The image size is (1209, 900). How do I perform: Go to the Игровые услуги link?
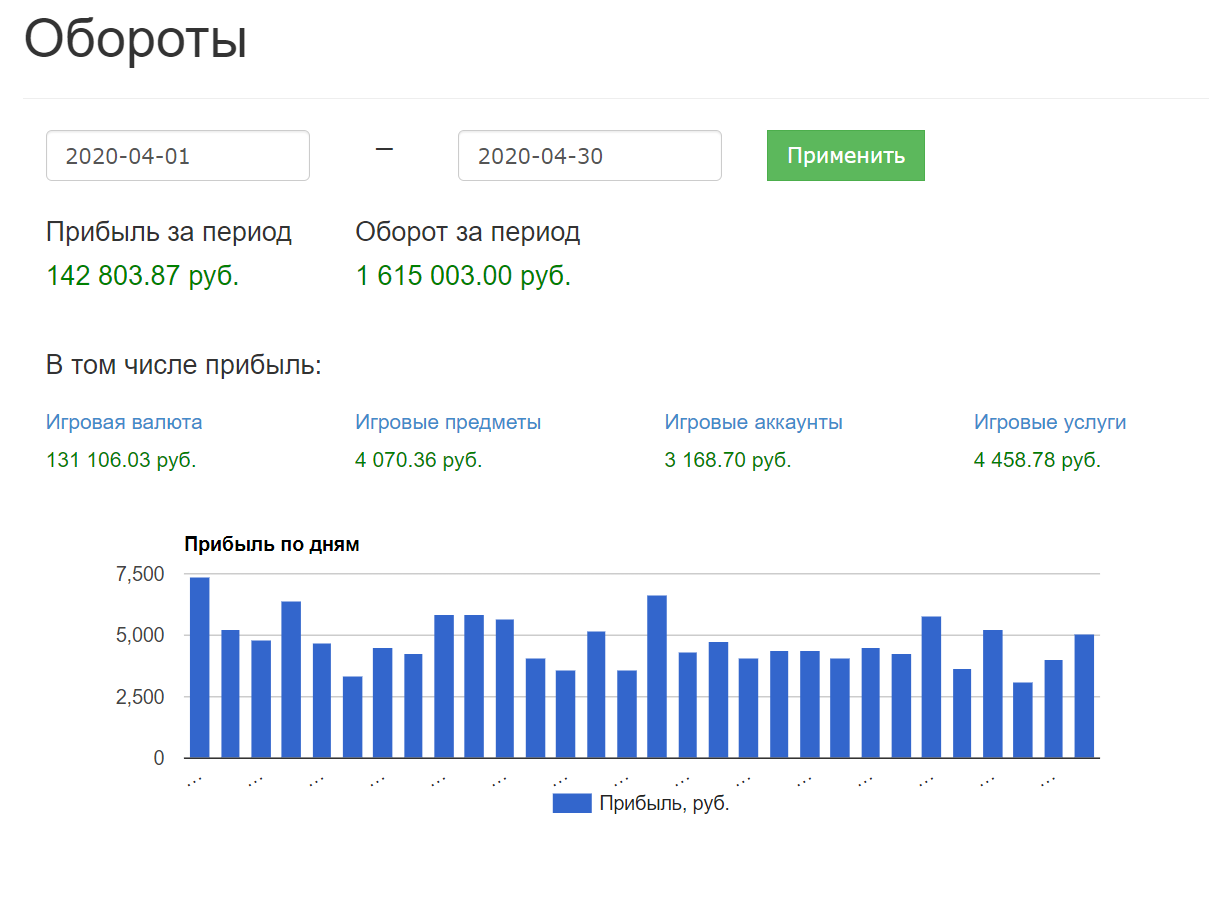coord(1049,422)
